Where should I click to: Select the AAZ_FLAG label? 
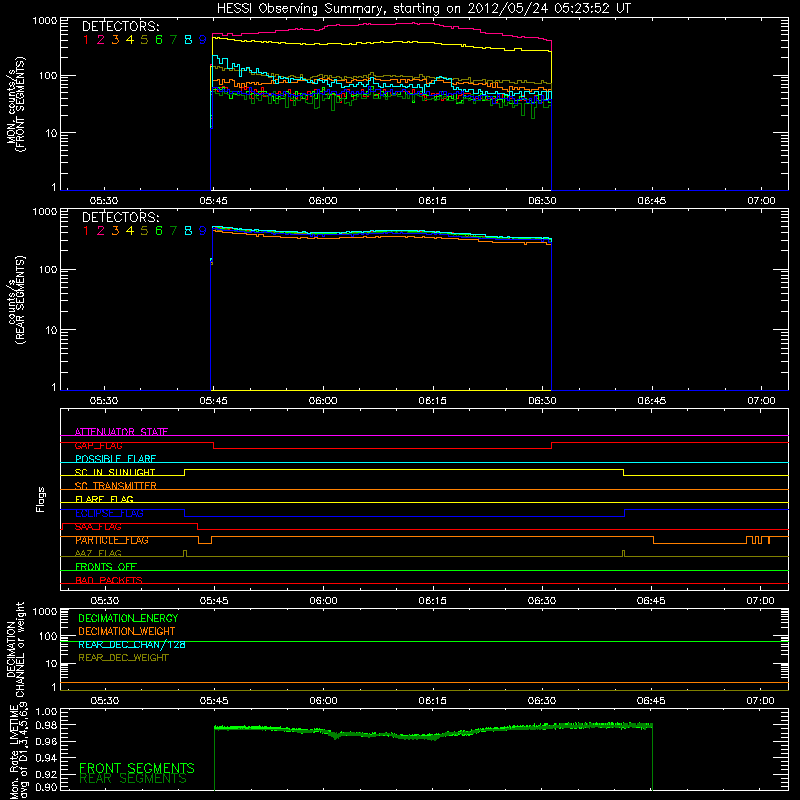(98, 553)
